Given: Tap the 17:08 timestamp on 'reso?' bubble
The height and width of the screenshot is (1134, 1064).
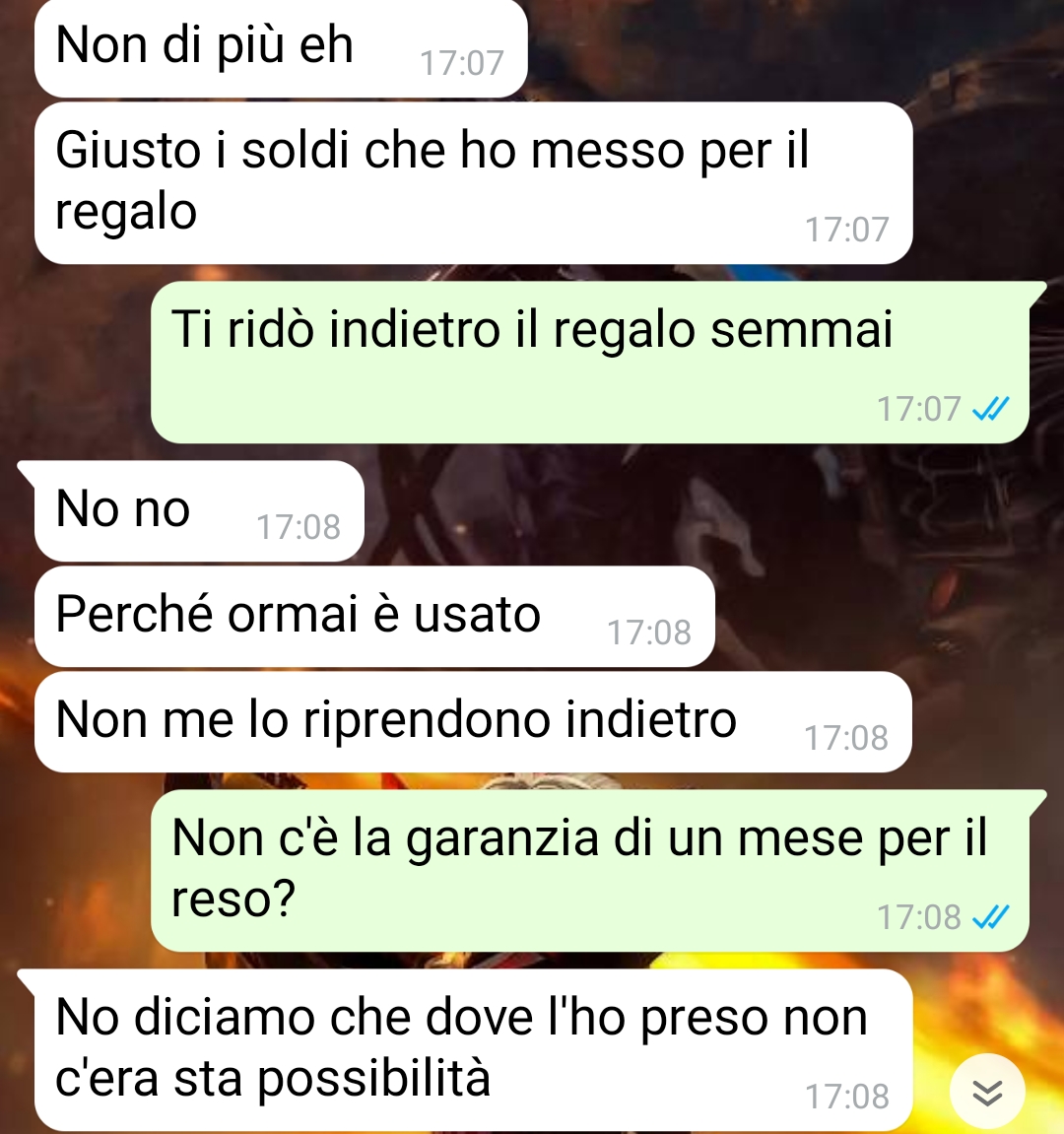Looking at the screenshot, I should click(x=918, y=918).
